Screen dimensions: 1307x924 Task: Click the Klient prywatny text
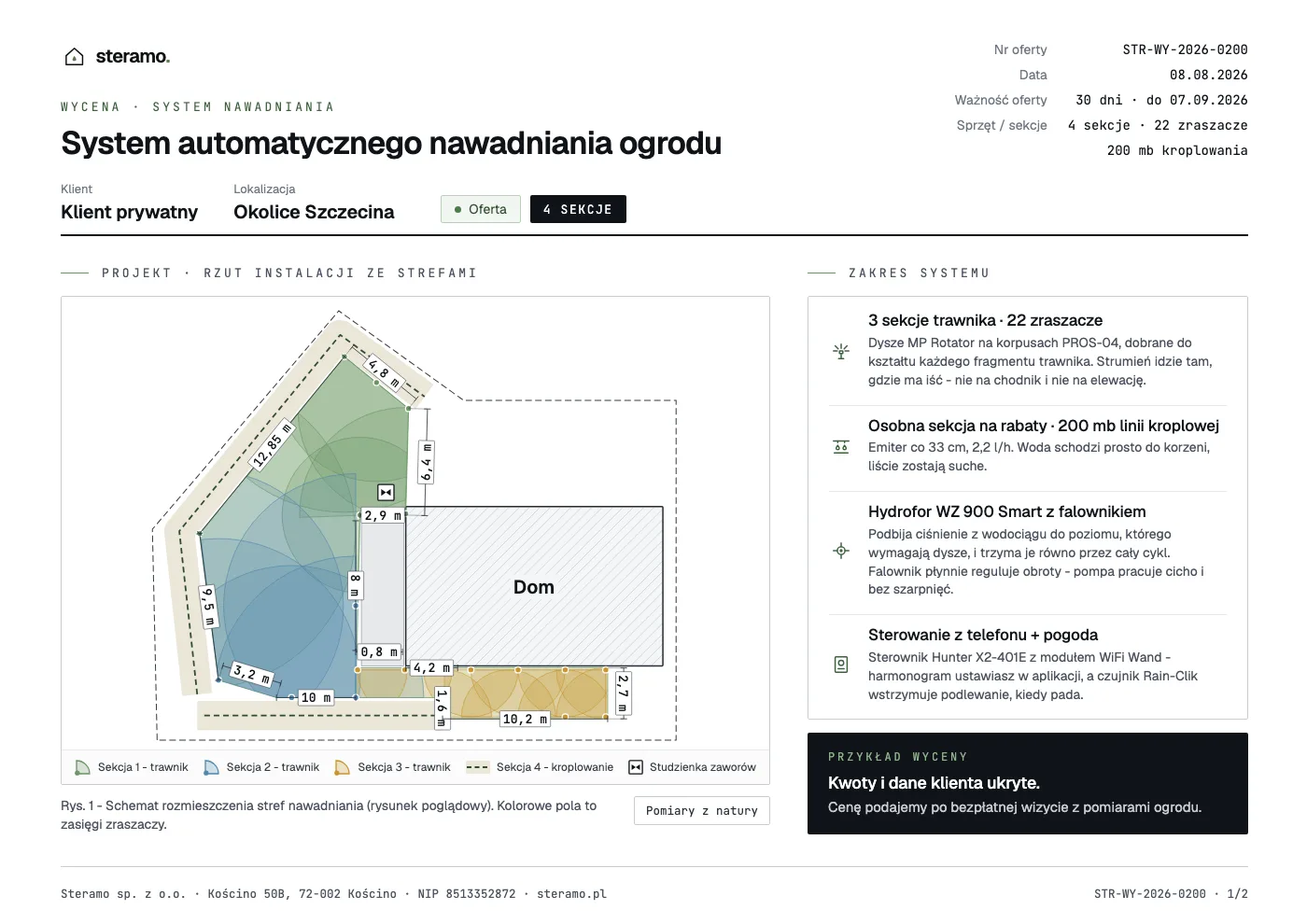(129, 212)
